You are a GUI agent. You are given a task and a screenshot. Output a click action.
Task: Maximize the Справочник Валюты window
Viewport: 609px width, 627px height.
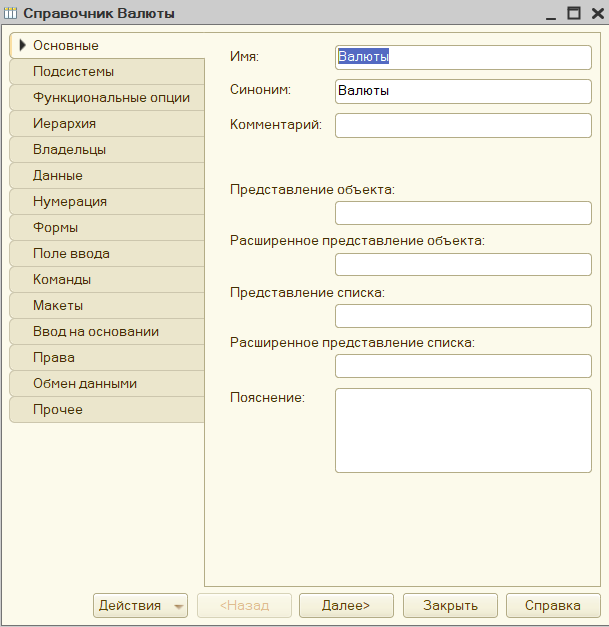pos(573,14)
